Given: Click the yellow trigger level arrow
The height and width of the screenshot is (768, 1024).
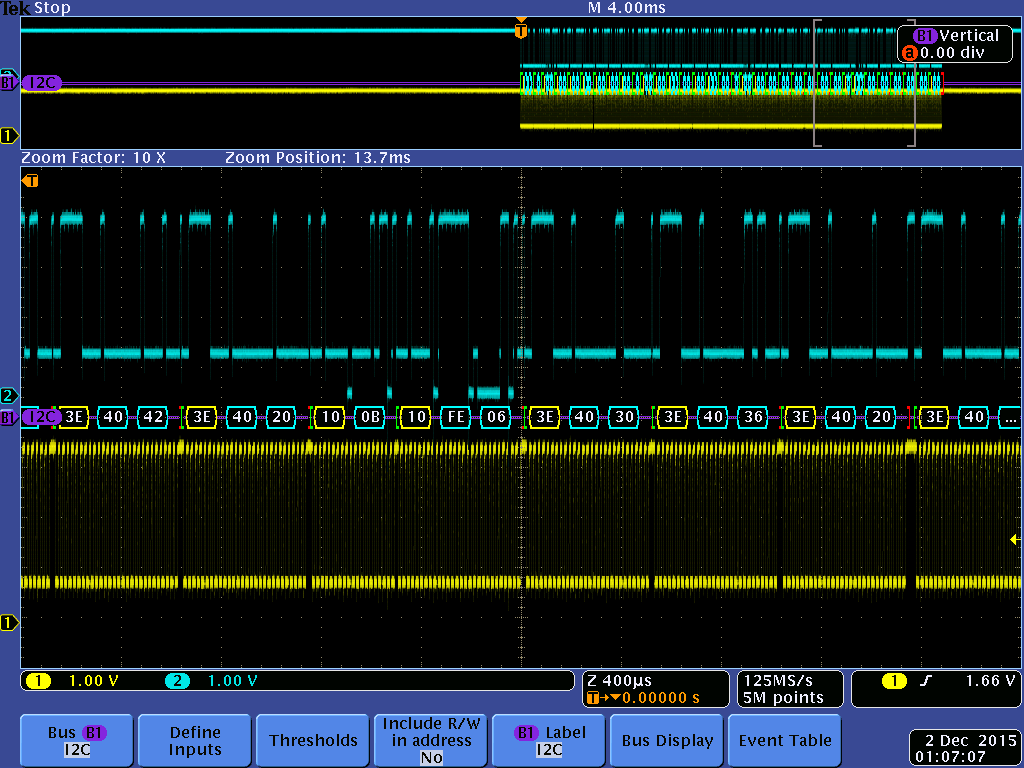Looking at the screenshot, I should click(1014, 539).
